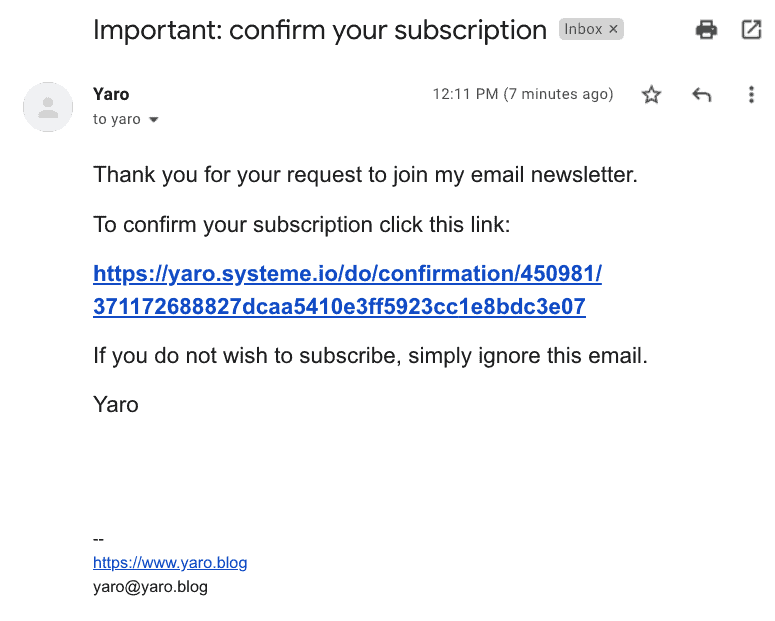Open the email in a new window

pos(751,30)
